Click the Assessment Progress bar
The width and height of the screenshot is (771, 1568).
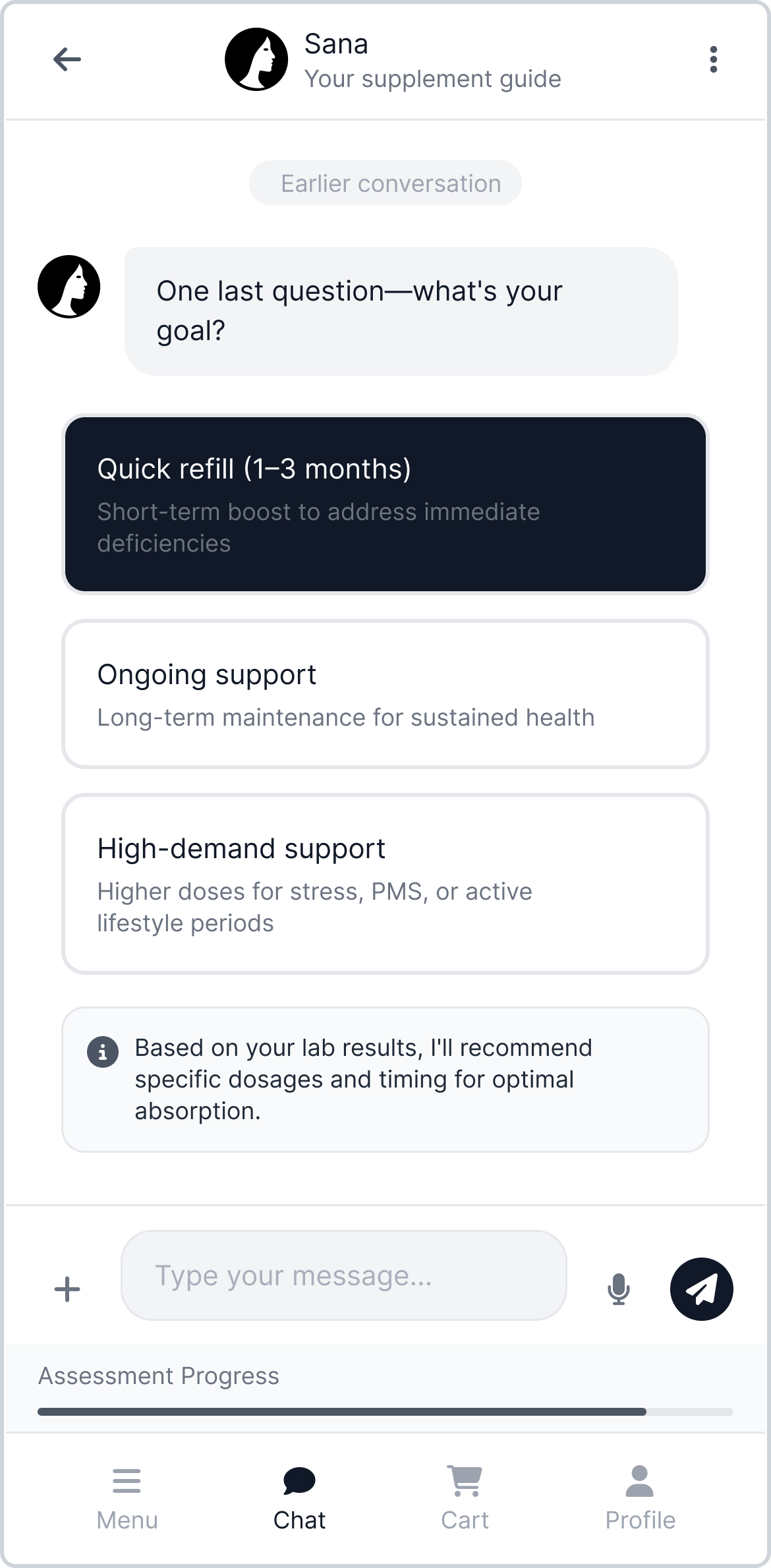tap(385, 1412)
